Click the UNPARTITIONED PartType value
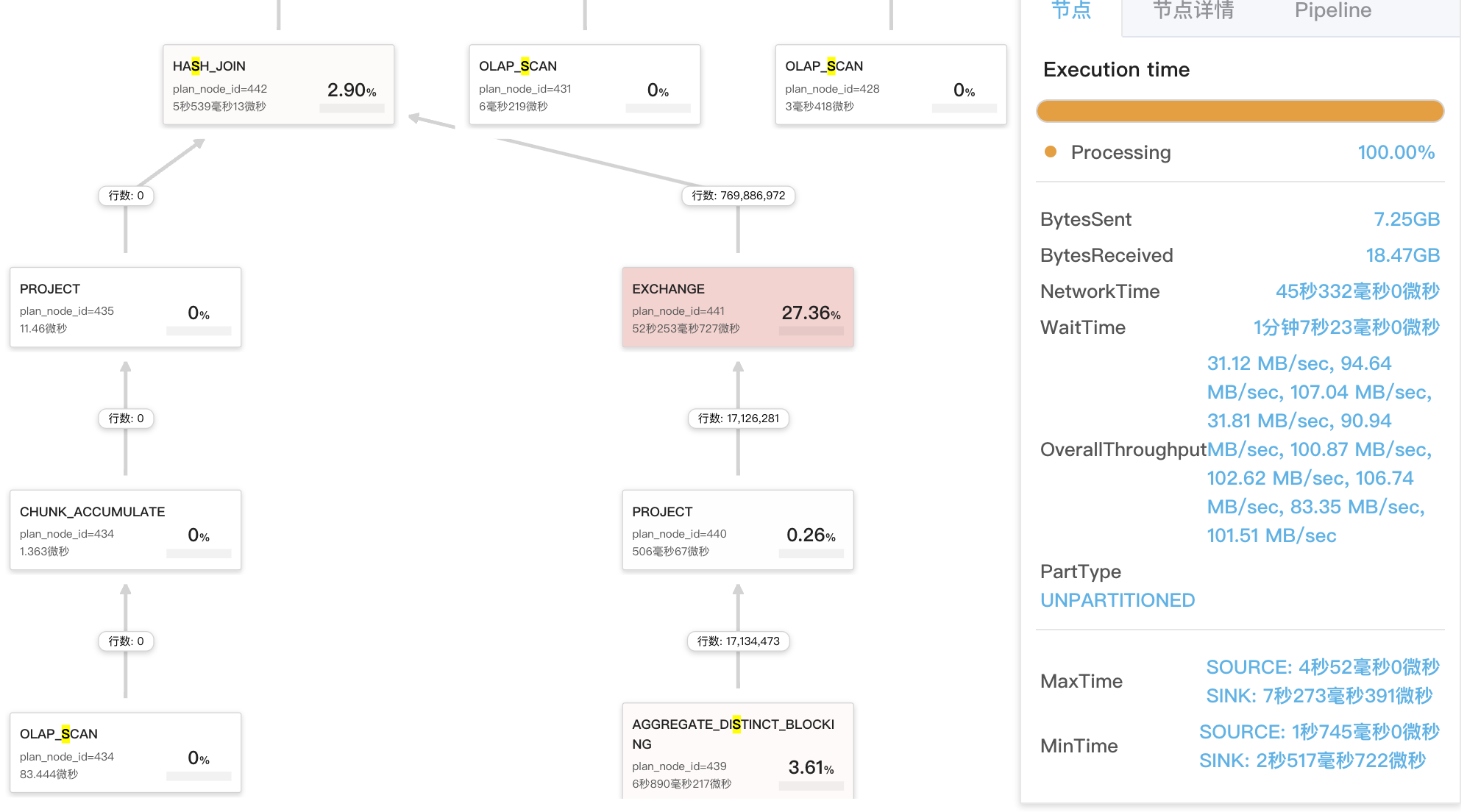The width and height of the screenshot is (1467, 812). [x=1117, y=600]
